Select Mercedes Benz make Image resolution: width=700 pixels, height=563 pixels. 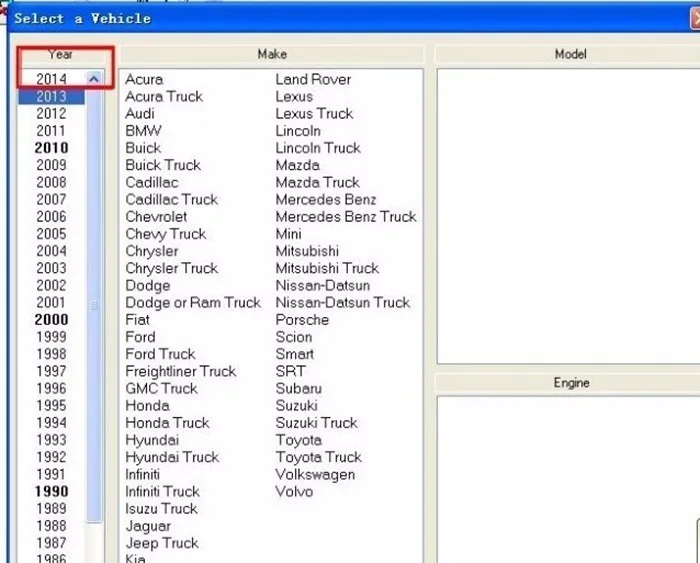(326, 199)
